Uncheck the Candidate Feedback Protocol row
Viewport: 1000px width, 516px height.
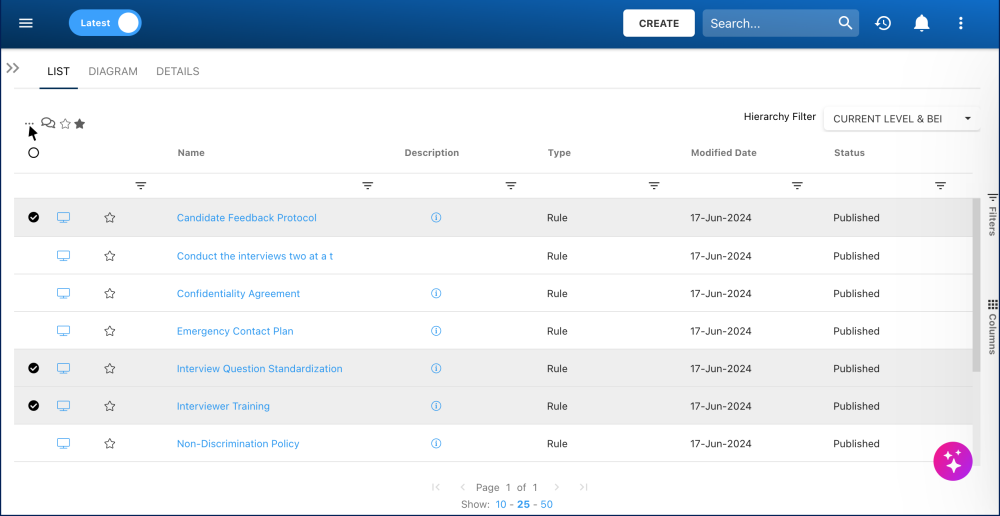(34, 217)
